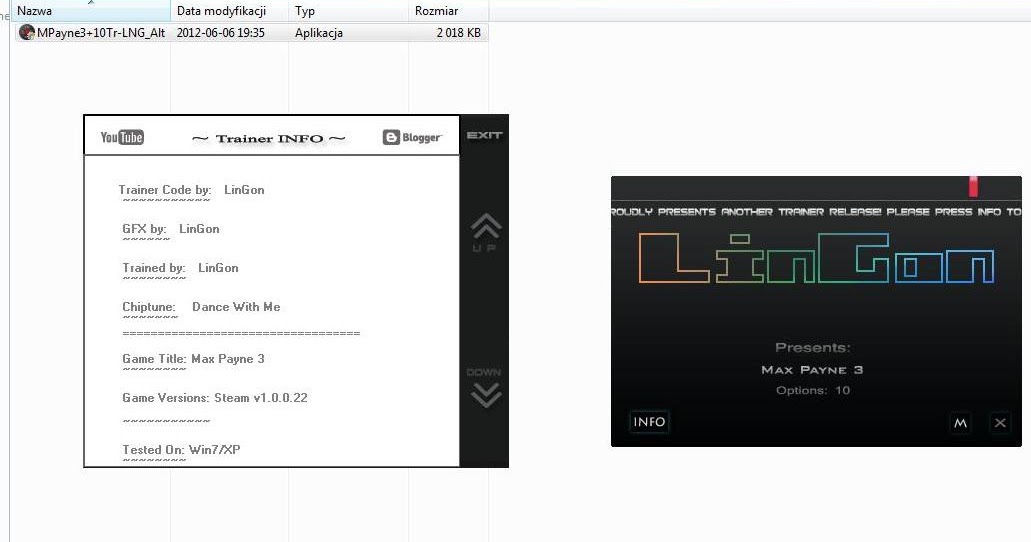This screenshot has width=1031, height=542.
Task: Click the UP double-chevron arrow
Action: pyautogui.click(x=486, y=226)
